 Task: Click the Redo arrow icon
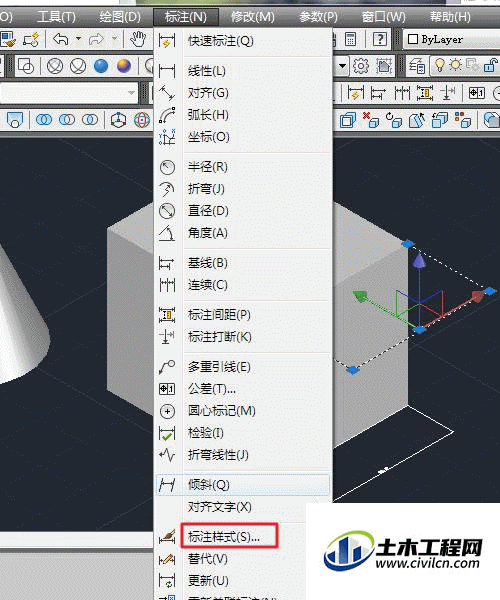96,39
